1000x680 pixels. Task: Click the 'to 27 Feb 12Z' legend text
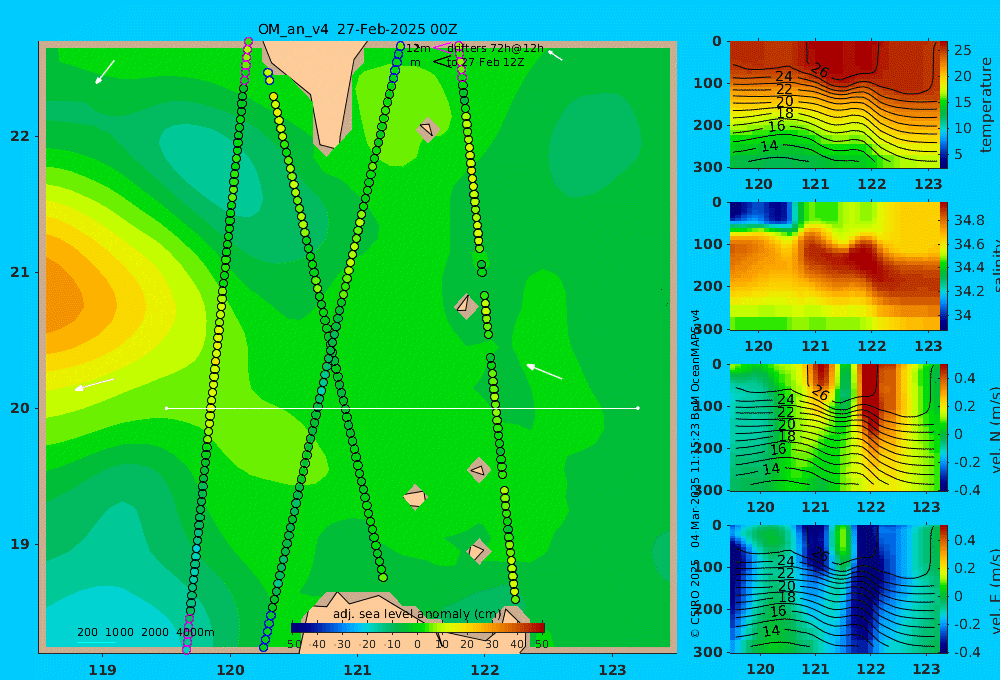(x=486, y=63)
